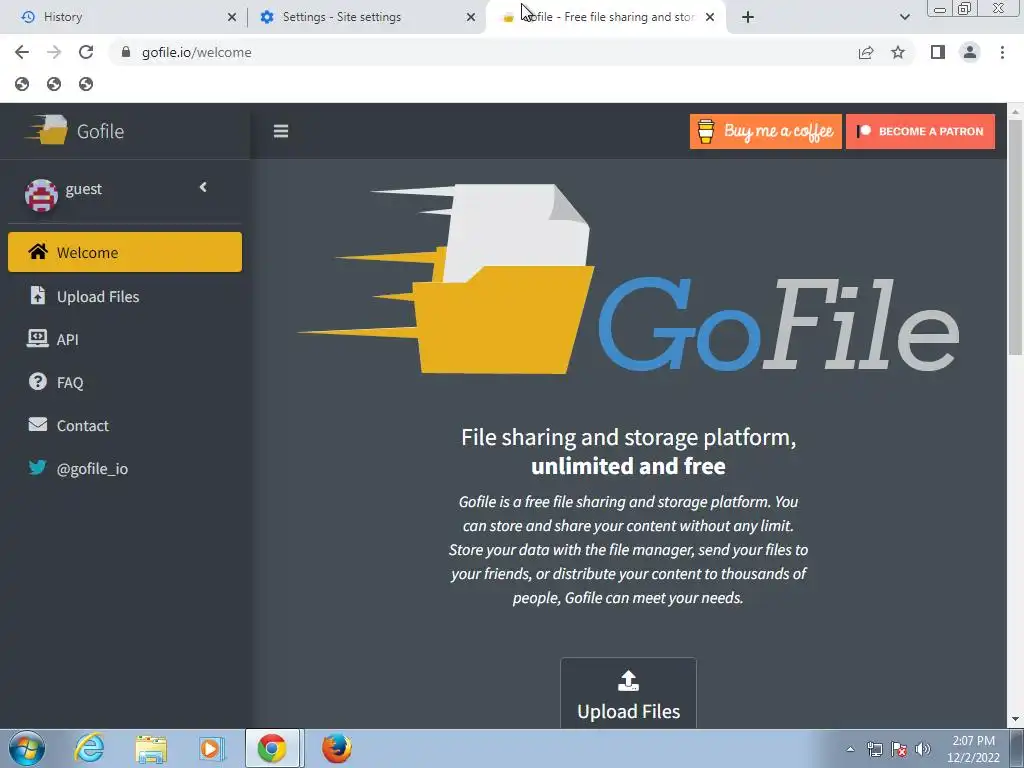
Task: Open the Chrome profile icon
Action: pyautogui.click(x=970, y=52)
